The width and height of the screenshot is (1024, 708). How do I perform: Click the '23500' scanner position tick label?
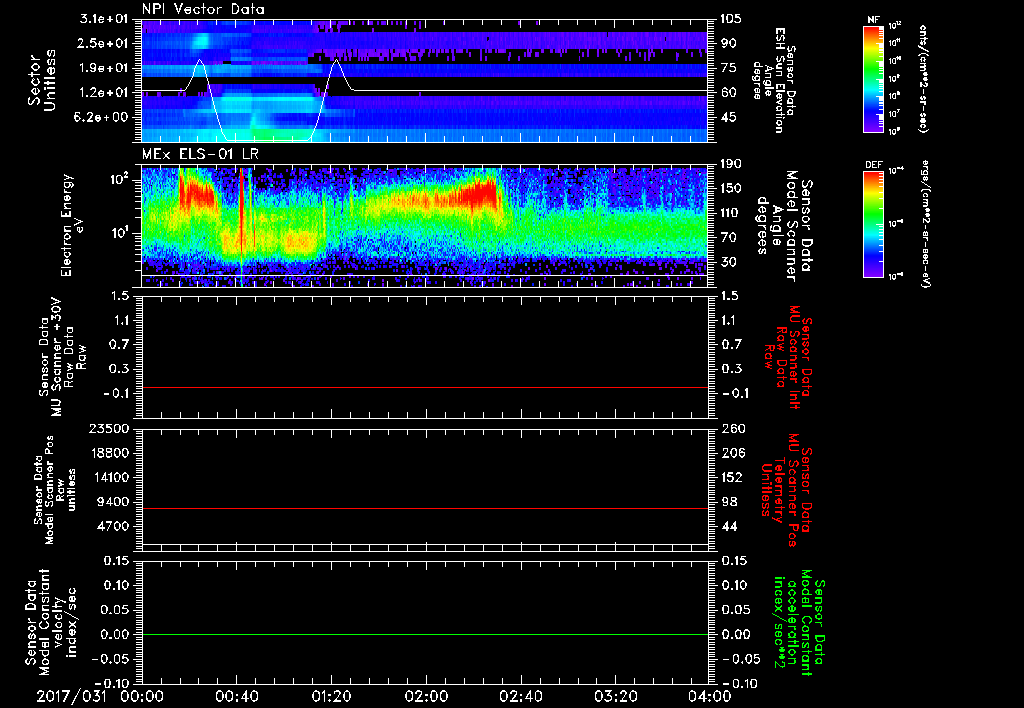point(109,428)
